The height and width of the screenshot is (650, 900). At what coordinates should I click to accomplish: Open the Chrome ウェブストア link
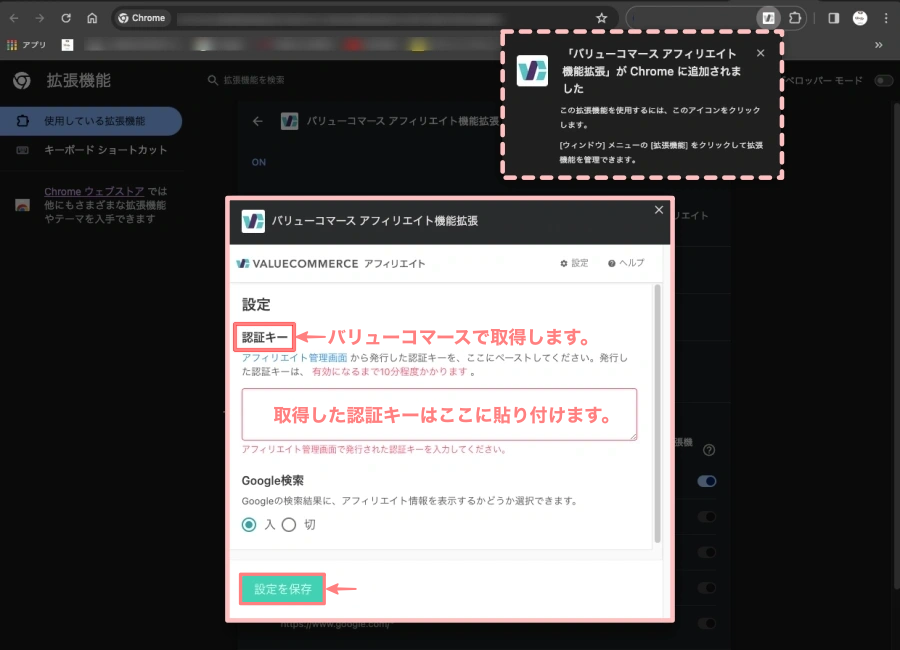[94, 191]
